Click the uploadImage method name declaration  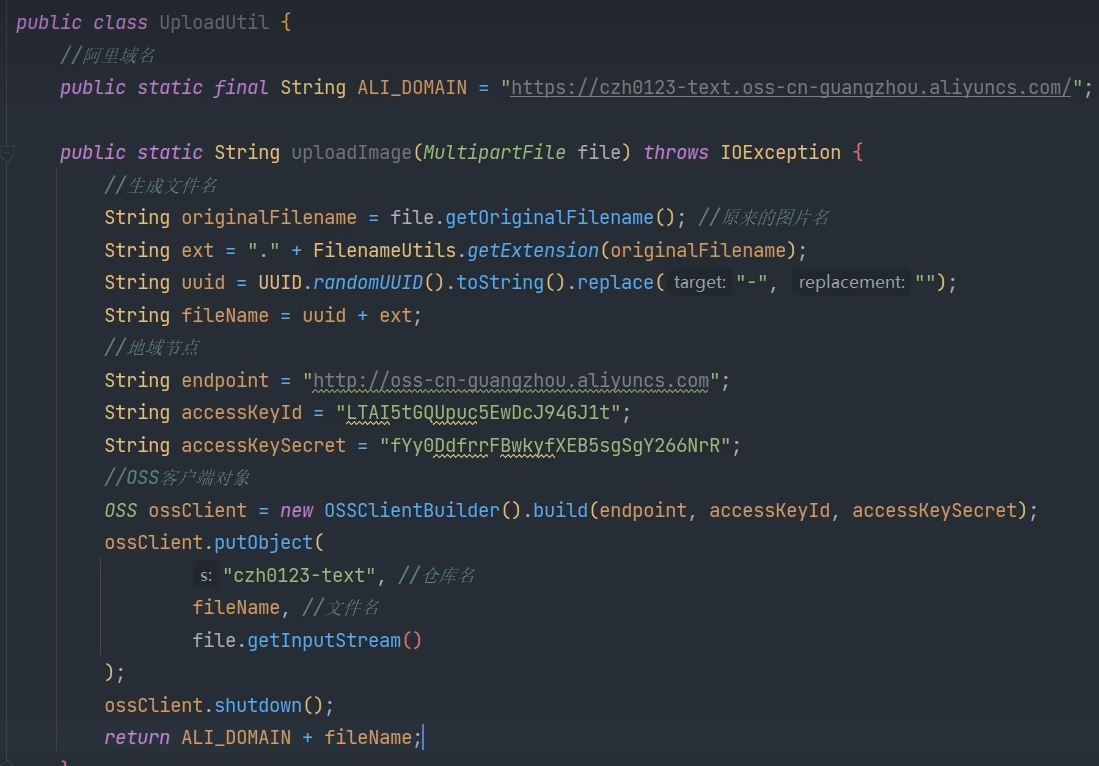pyautogui.click(x=351, y=152)
